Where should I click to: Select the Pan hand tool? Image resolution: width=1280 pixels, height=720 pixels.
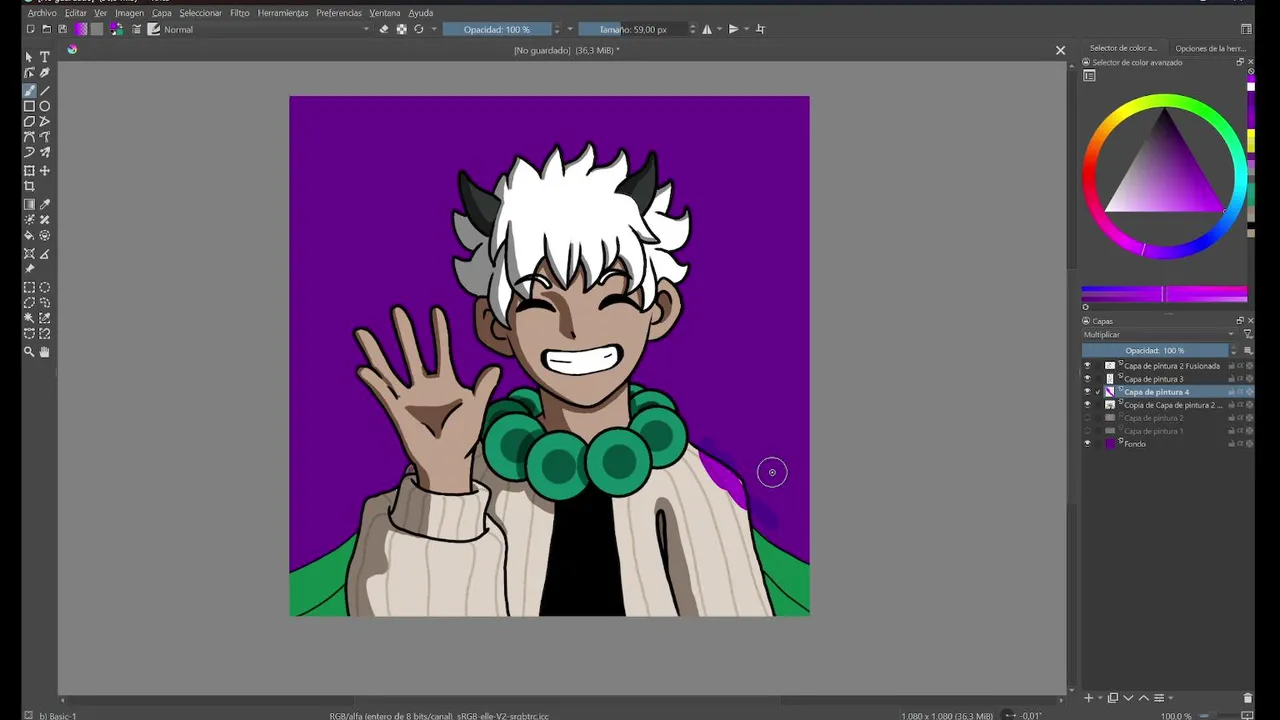[x=45, y=351]
